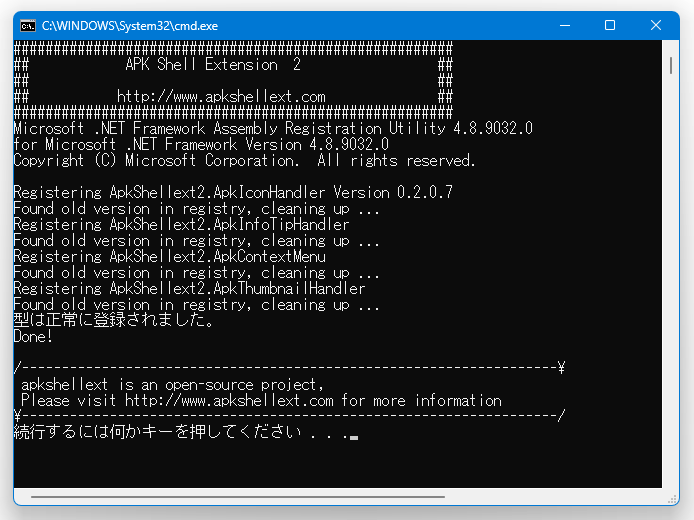Click the 'apkshellext is an open-source project,' line
The width and height of the screenshot is (694, 520).
173,385
